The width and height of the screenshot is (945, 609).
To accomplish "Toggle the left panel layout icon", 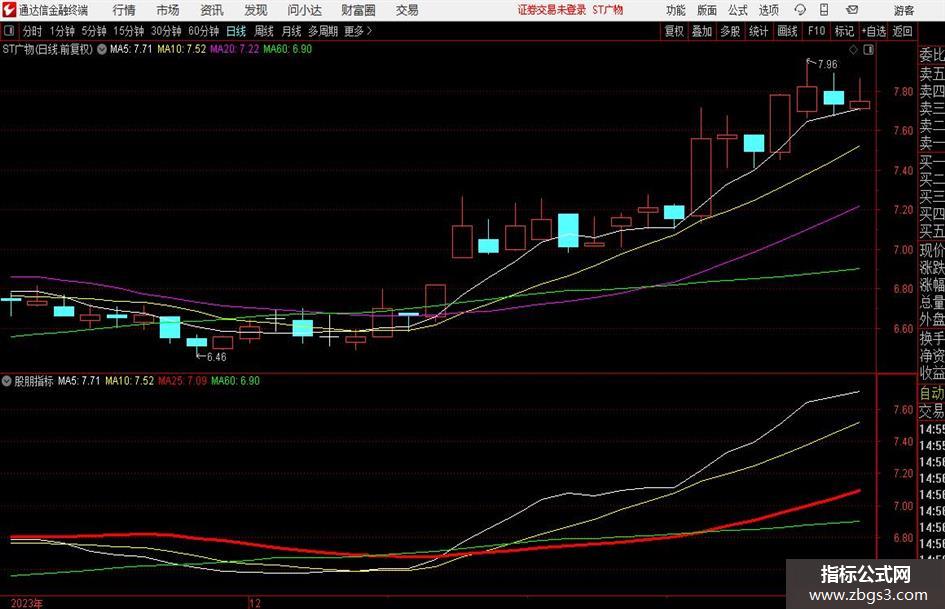I will [8, 31].
